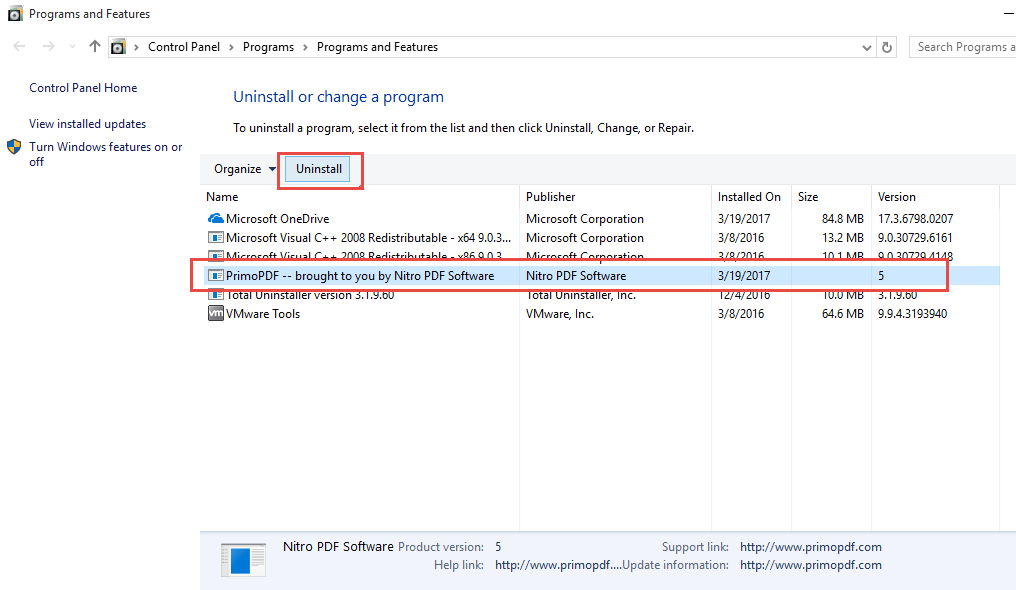This screenshot has height=590, width=1016.
Task: Click the Search Programs input field
Action: [x=963, y=47]
